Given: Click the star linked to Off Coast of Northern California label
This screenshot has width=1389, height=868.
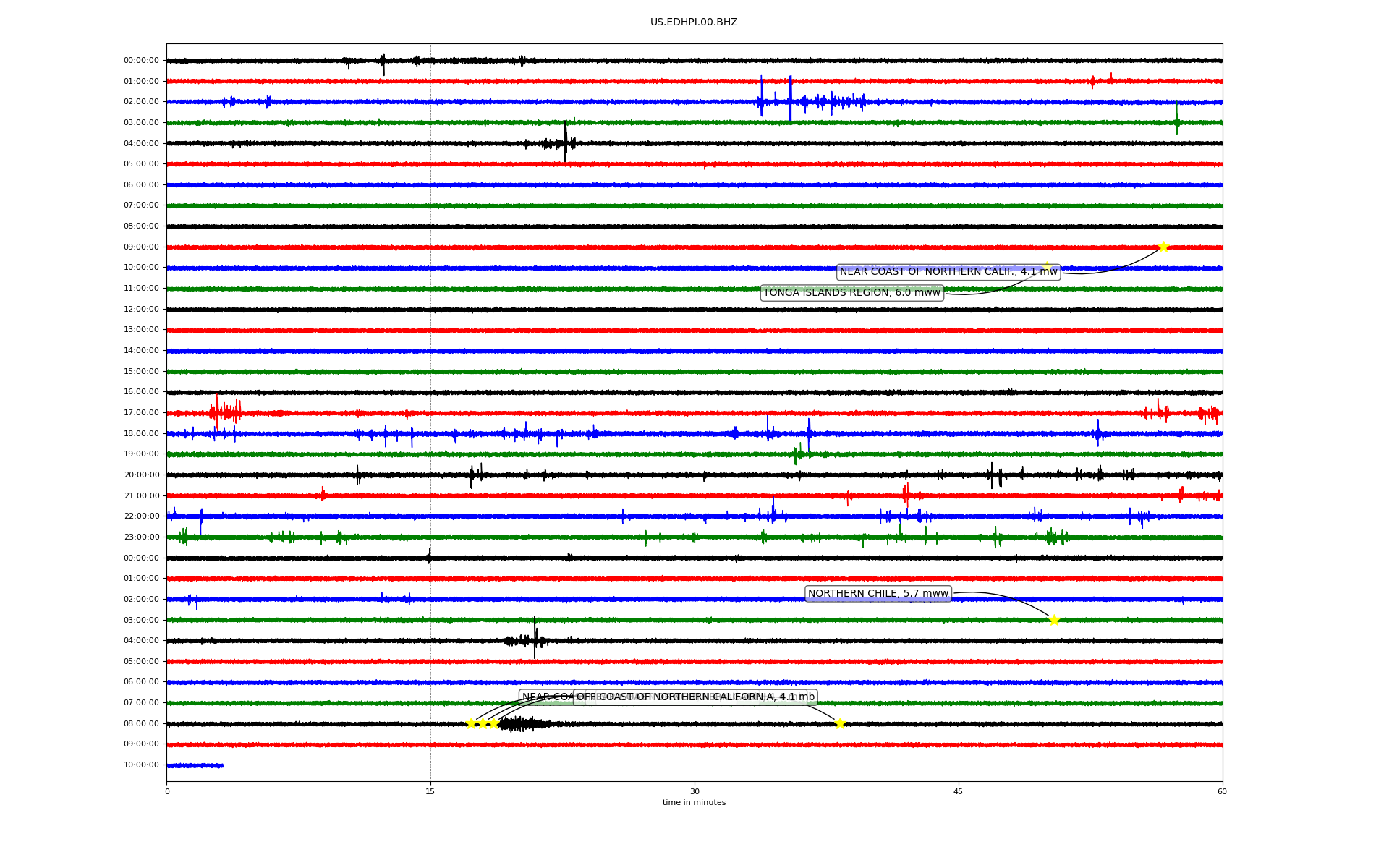Looking at the screenshot, I should (840, 723).
